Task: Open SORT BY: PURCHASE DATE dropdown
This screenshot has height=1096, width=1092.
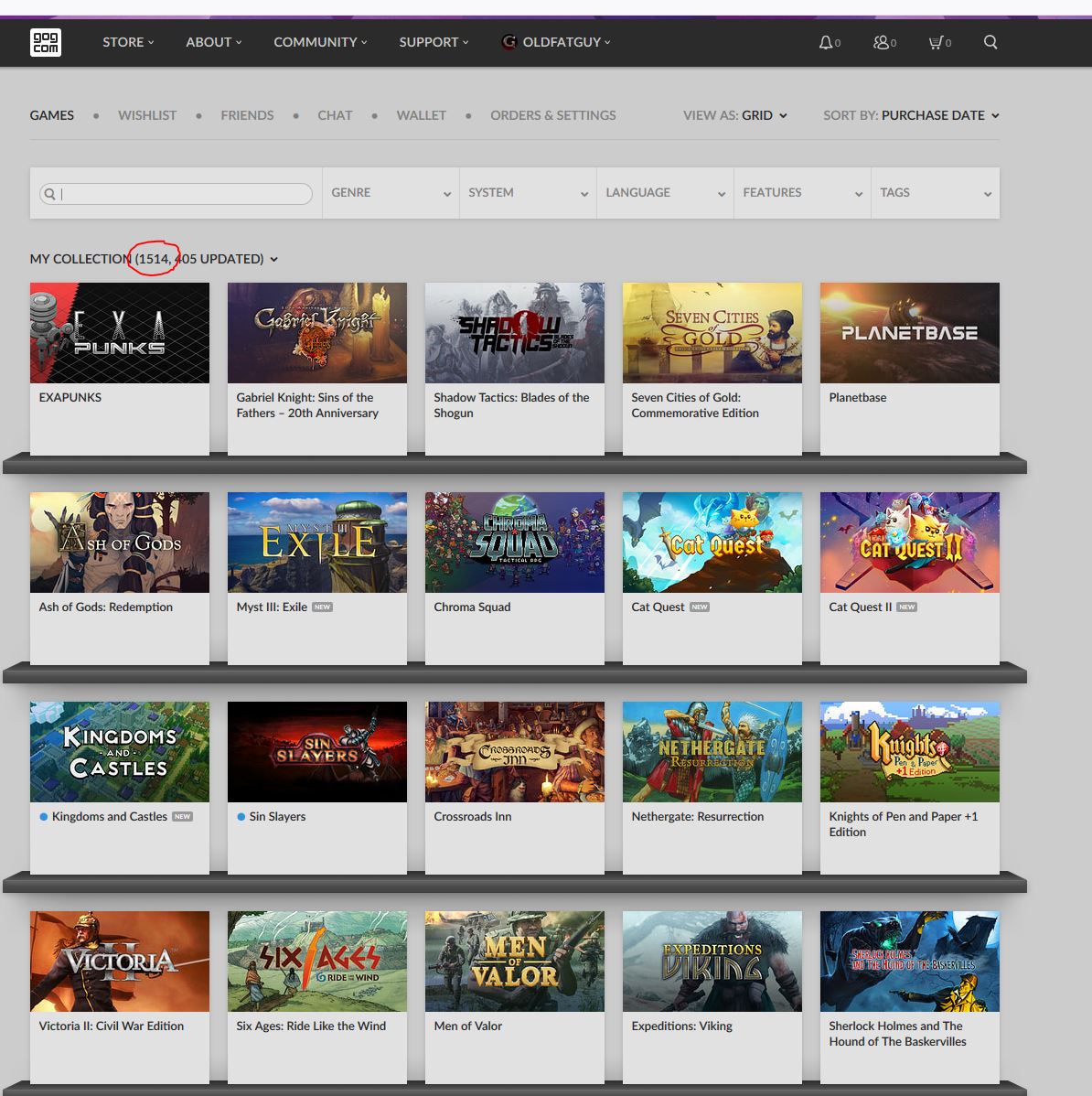Action: pos(911,115)
